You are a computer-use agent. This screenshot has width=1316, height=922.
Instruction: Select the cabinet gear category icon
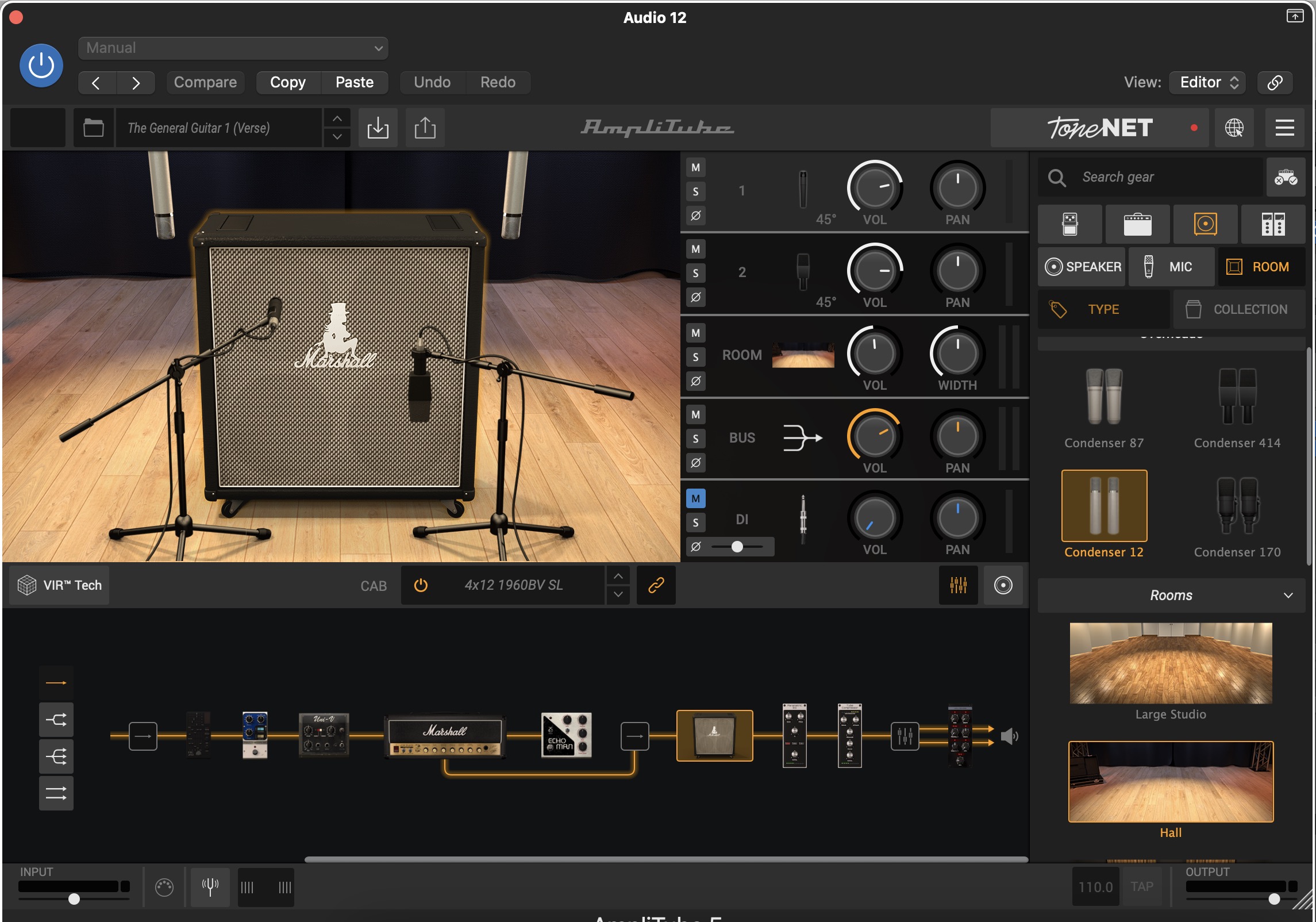tap(1206, 224)
